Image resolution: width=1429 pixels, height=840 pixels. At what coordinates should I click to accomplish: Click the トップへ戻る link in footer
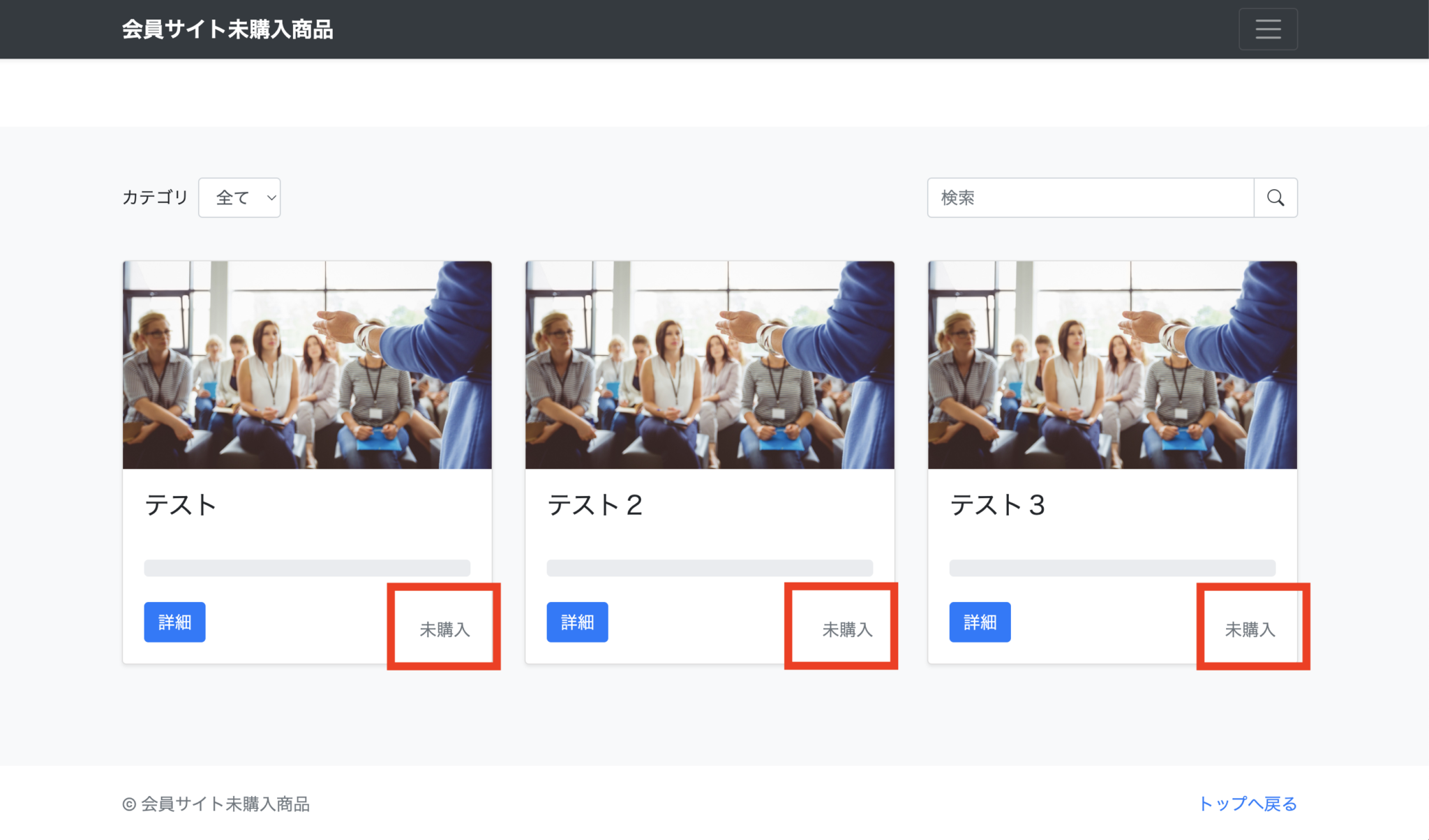1248,804
